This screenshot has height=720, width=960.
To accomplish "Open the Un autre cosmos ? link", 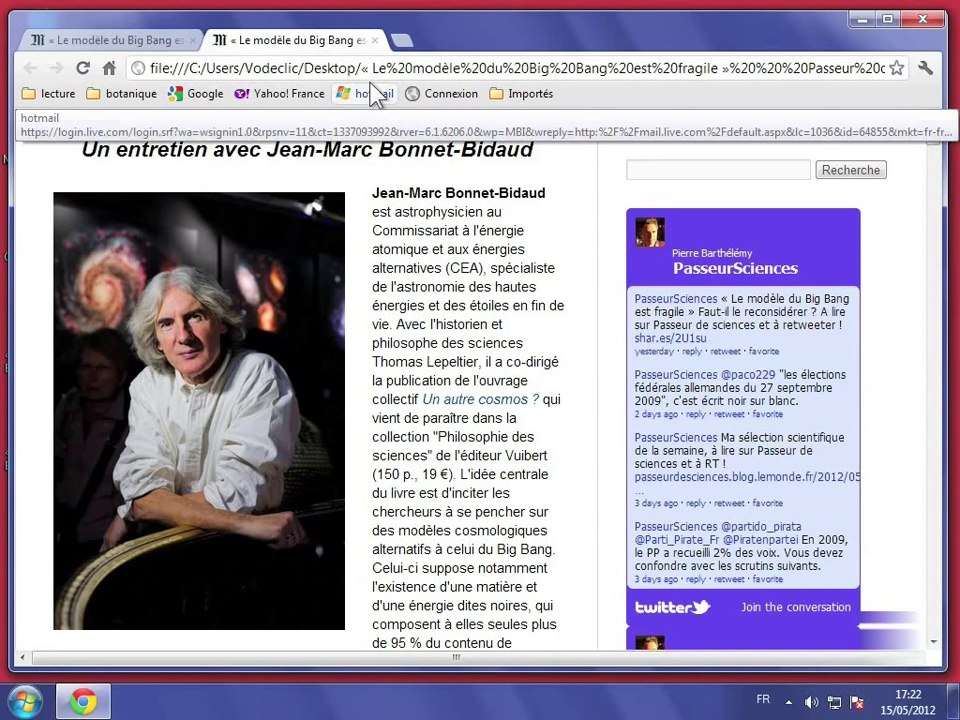I will (481, 399).
